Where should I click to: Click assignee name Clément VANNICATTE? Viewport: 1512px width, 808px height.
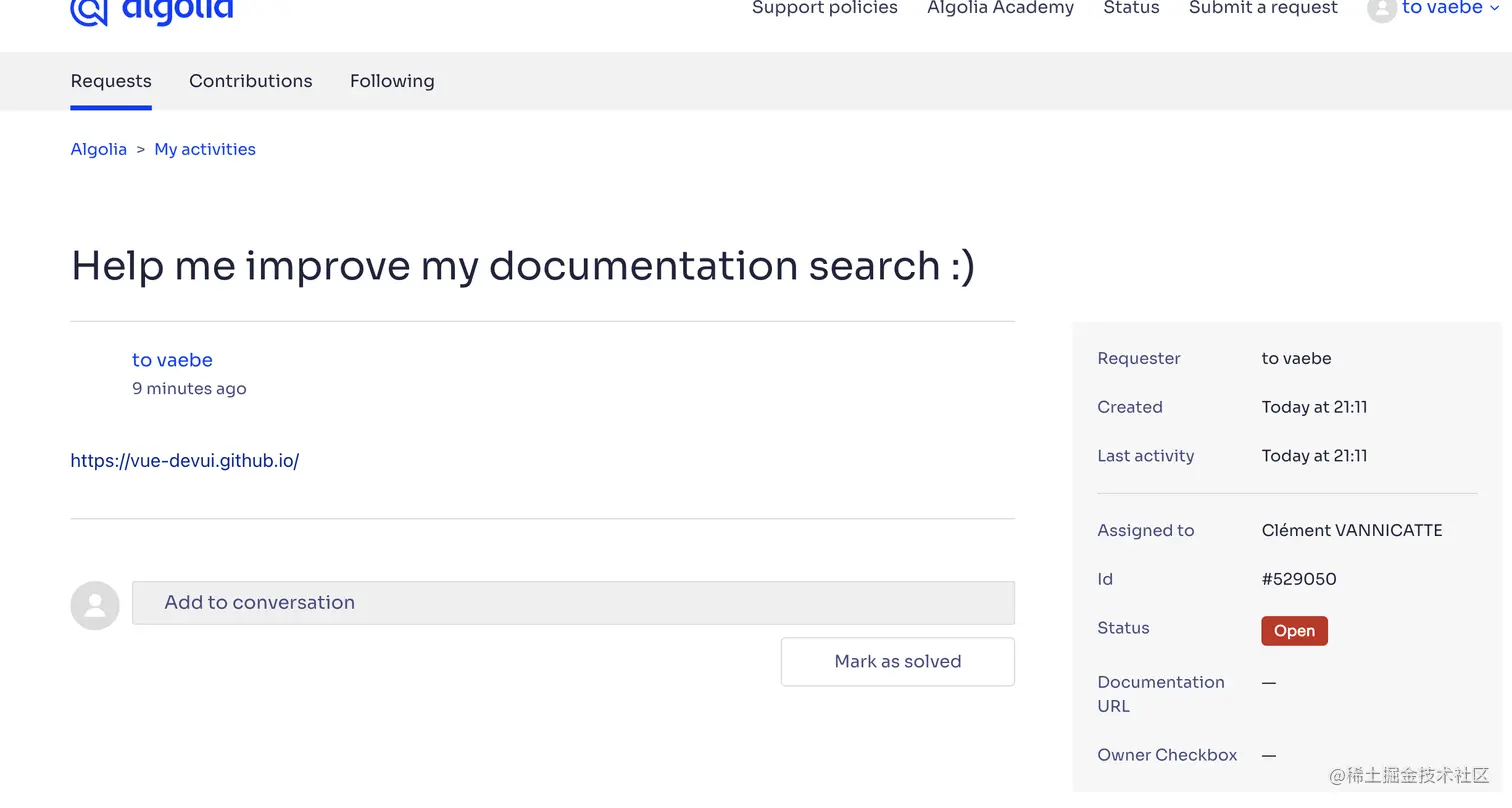(1352, 531)
